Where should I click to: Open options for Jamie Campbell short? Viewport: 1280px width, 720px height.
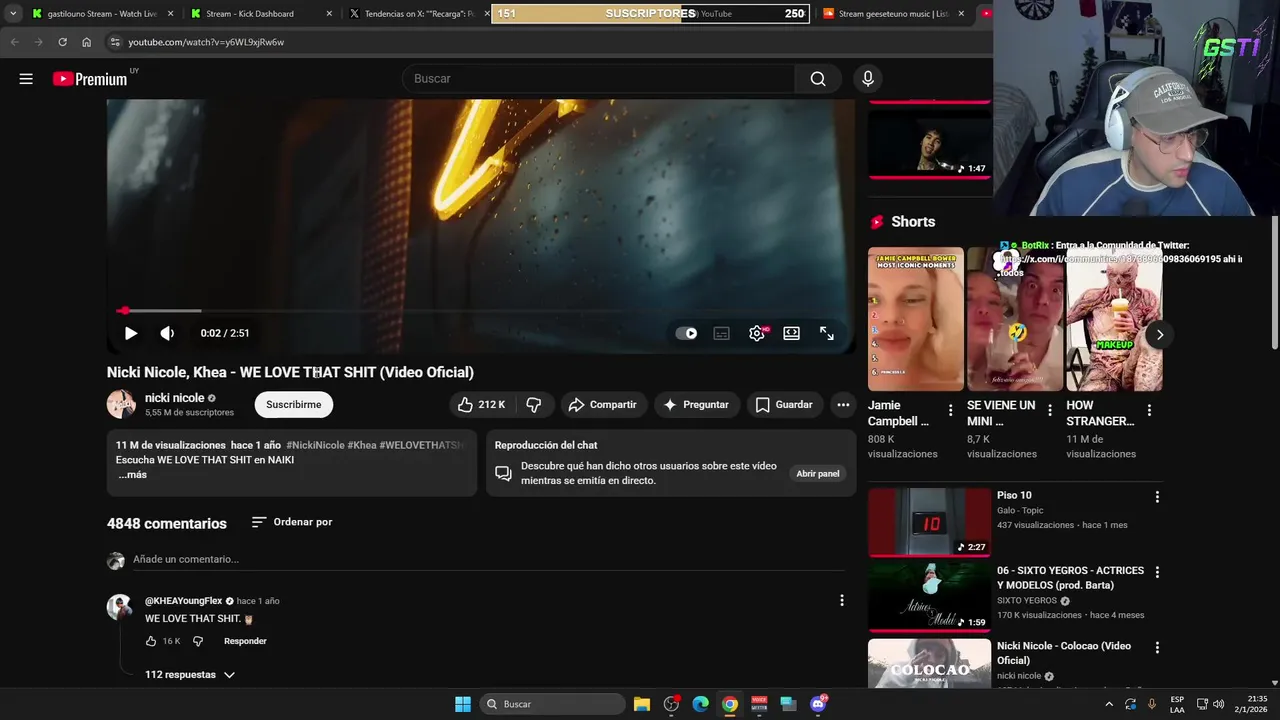tap(951, 410)
